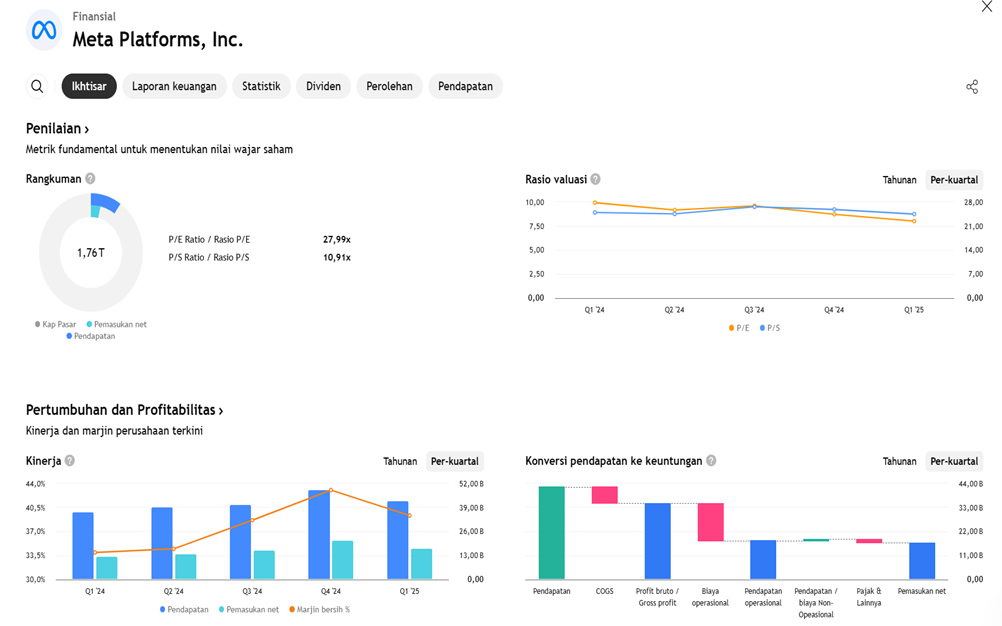Click the Meta Platforms logo icon
This screenshot has width=1002, height=626.
coord(43,30)
